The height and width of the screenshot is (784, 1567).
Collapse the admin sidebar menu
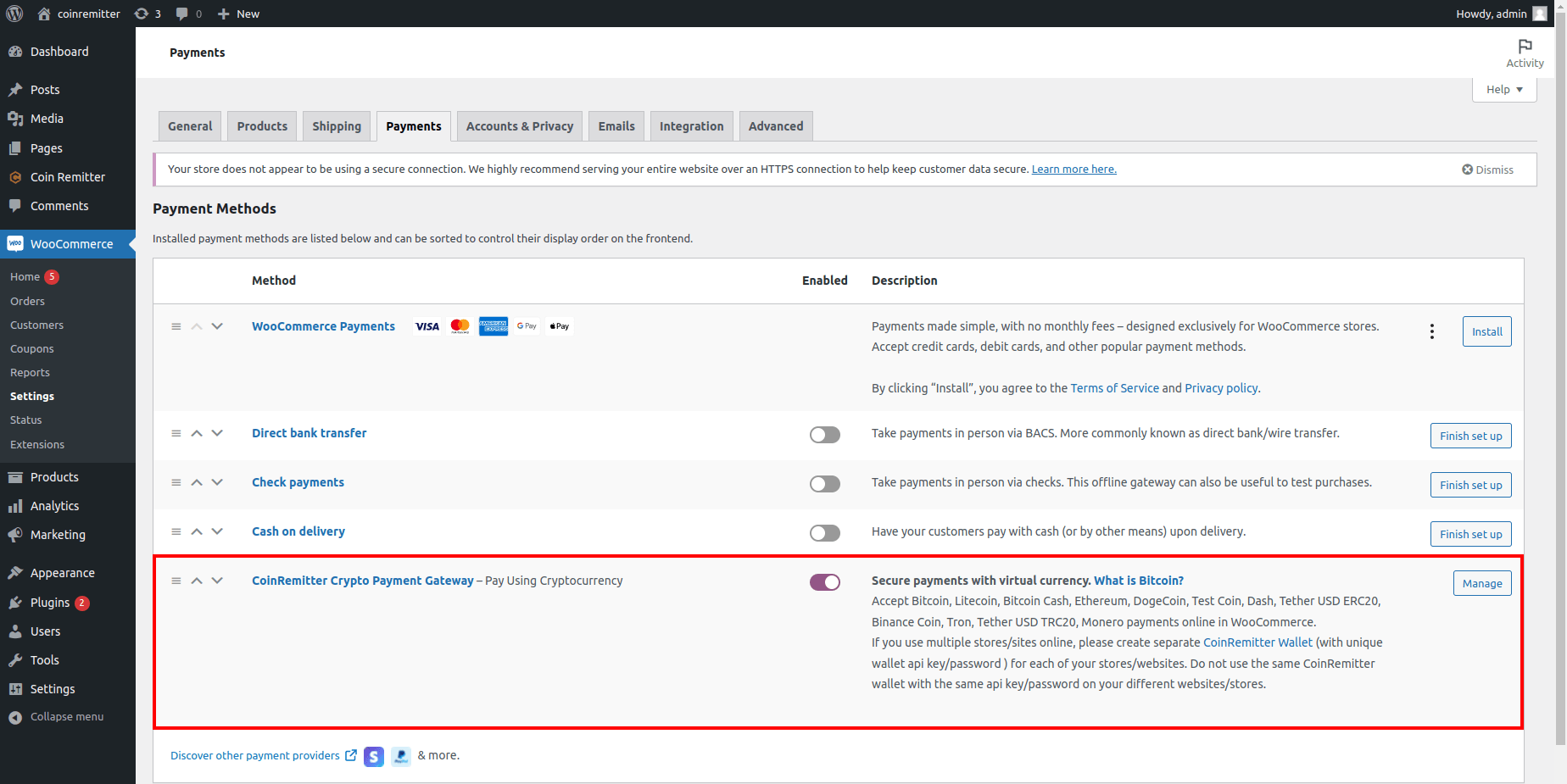coord(66,717)
